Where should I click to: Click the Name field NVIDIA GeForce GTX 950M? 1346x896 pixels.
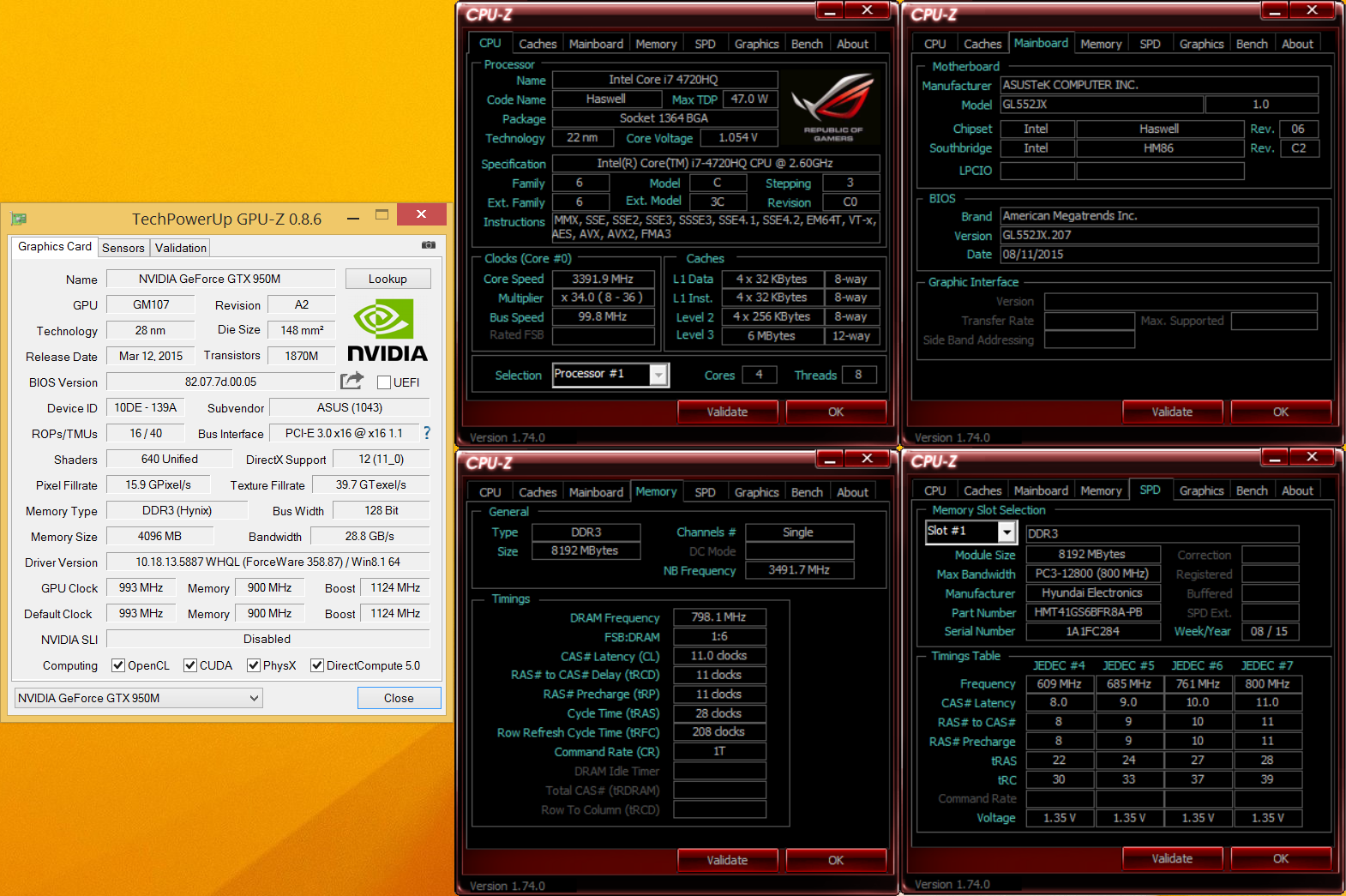(220, 279)
